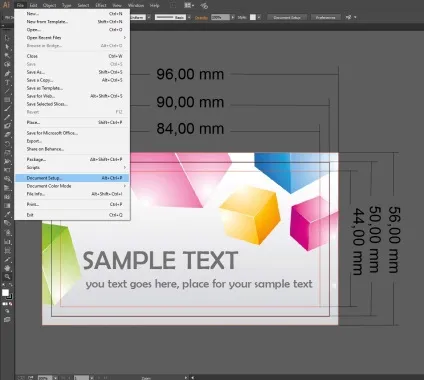Click the Document Setup toolbar button
Screen dimensions: 424x380
287,17
